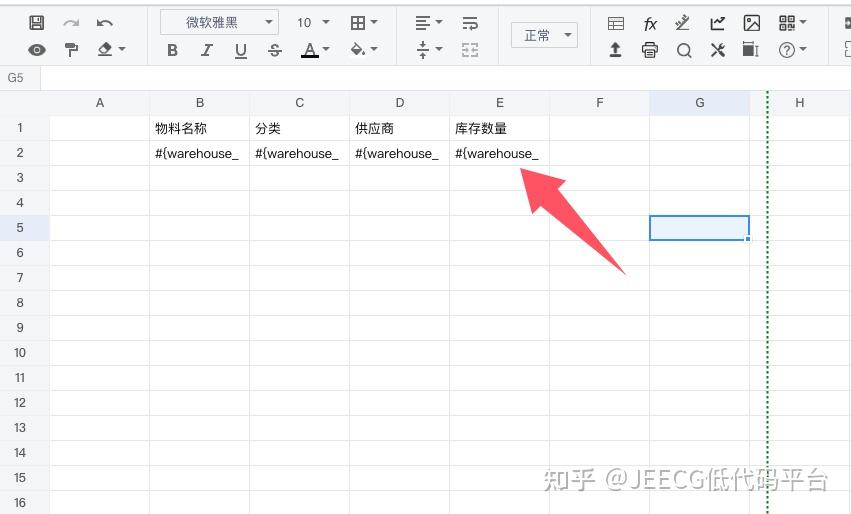Click the table/dataset icon
851x514 pixels.
point(616,23)
